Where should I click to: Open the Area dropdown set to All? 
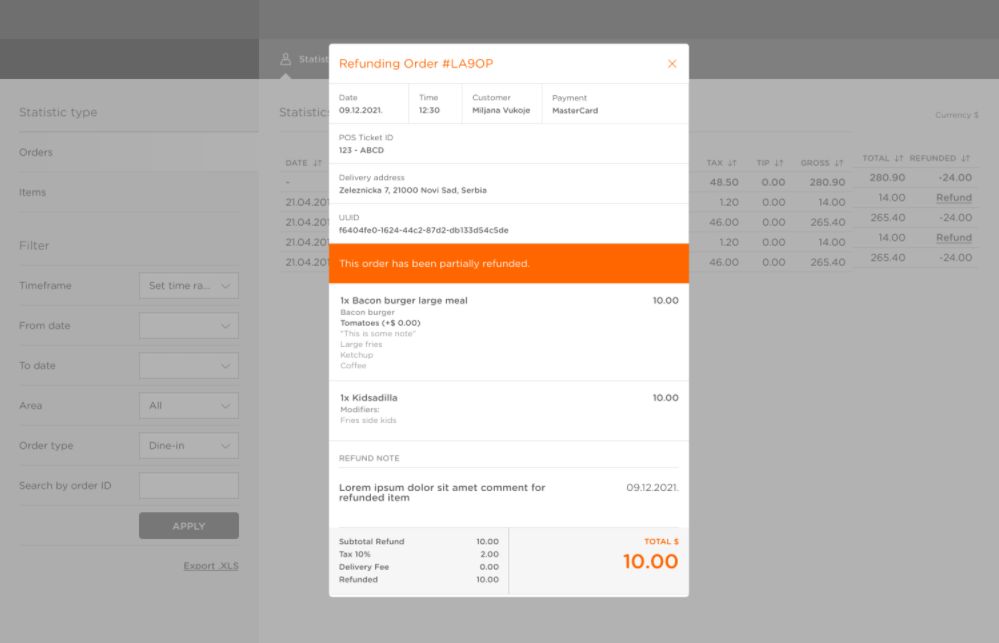click(188, 406)
